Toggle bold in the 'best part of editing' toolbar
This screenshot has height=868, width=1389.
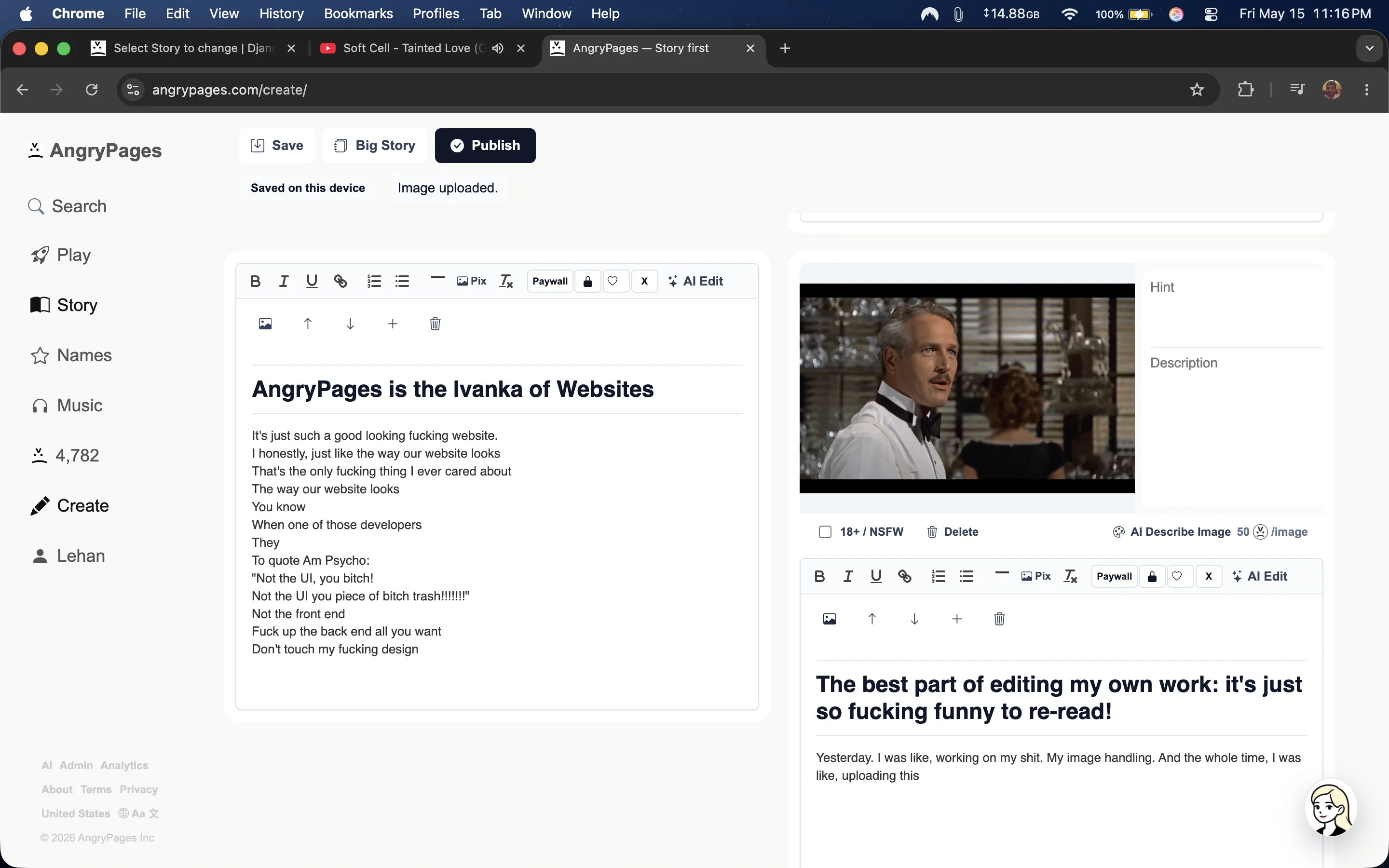819,576
